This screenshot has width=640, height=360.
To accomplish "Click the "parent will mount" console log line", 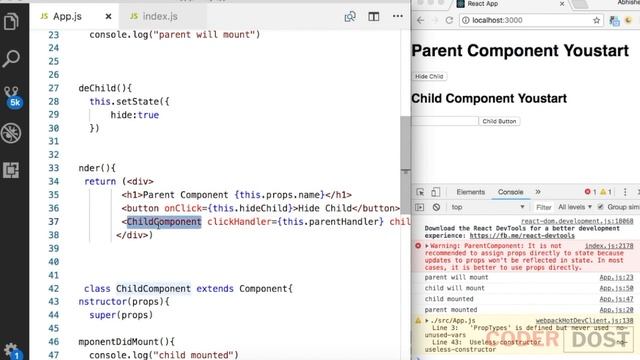I will coord(456,277).
